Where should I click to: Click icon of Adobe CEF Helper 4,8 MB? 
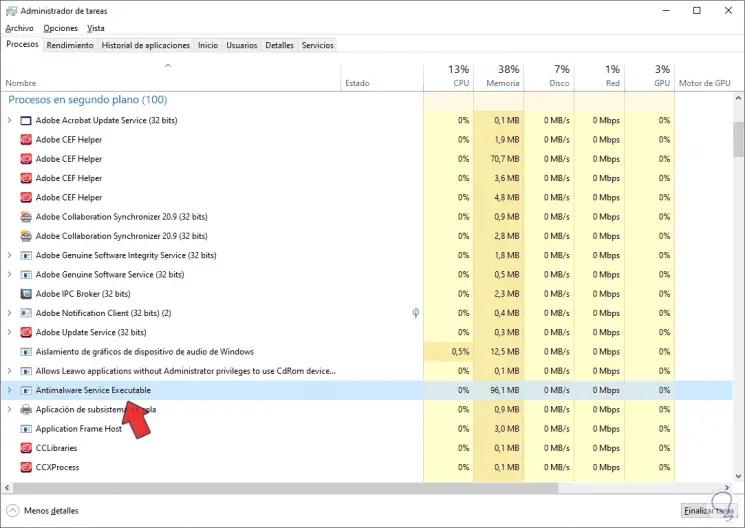pyautogui.click(x=26, y=198)
